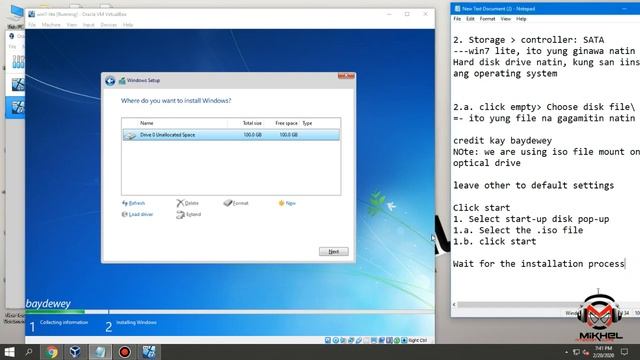Click the green mouse integration icon in VM status bar
This screenshot has width=640, height=360.
coord(397,340)
